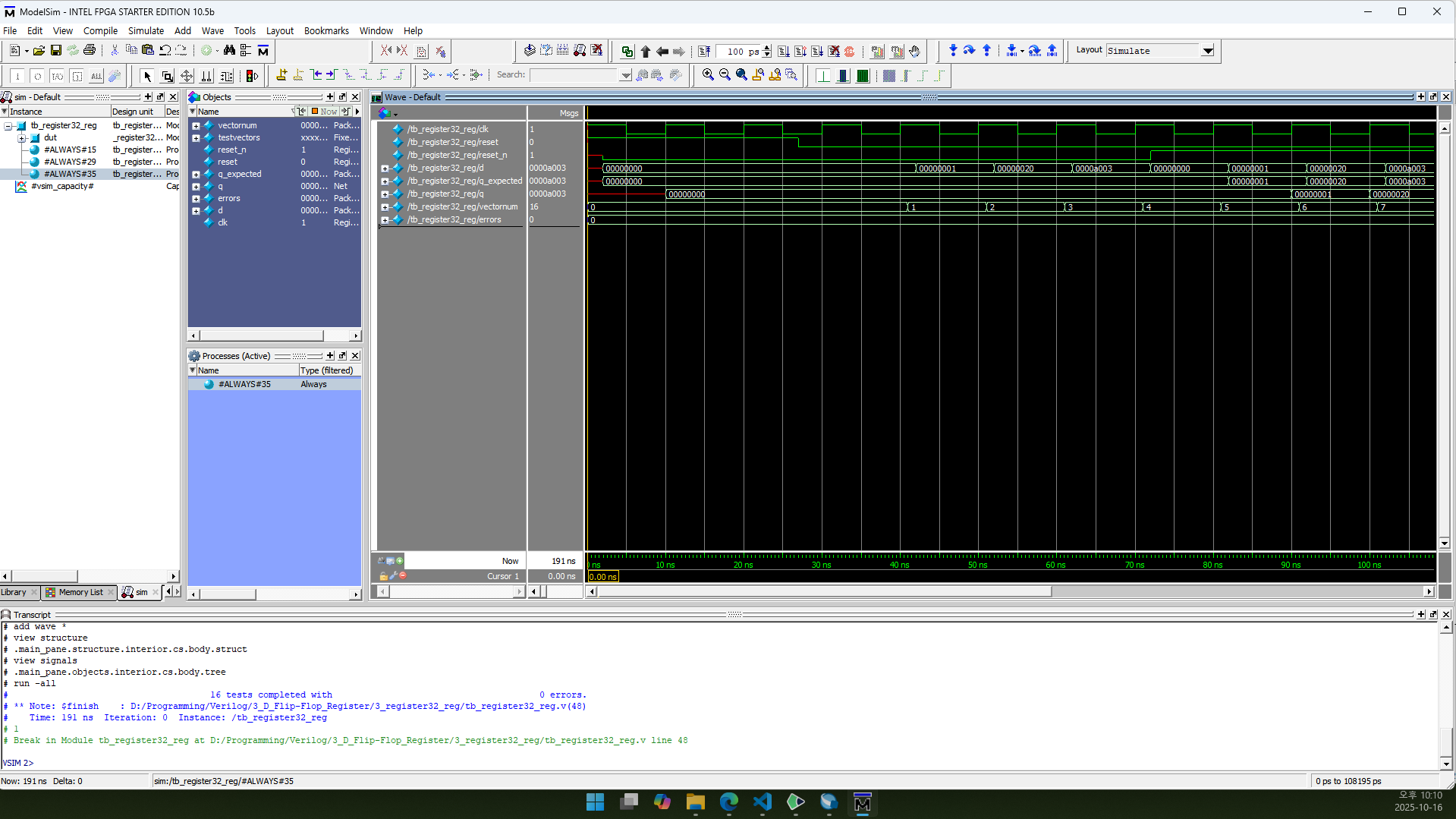Open the Layout dropdown showing Simulate
Screen dimensions: 1456x819
pos(1207,51)
